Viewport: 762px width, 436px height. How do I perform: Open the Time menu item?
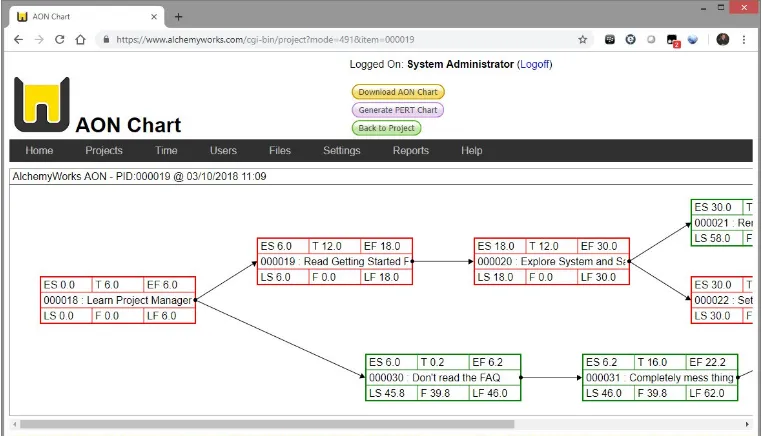166,151
